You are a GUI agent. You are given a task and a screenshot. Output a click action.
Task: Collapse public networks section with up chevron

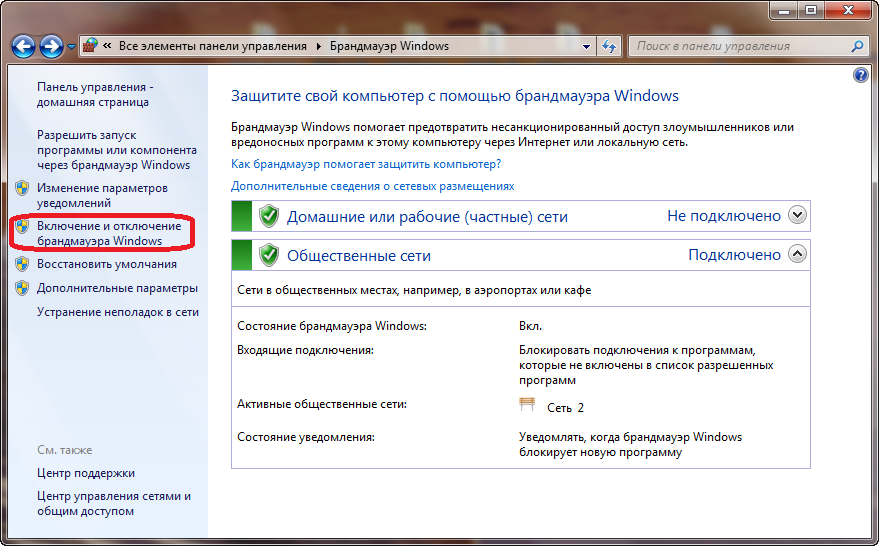[x=797, y=254]
